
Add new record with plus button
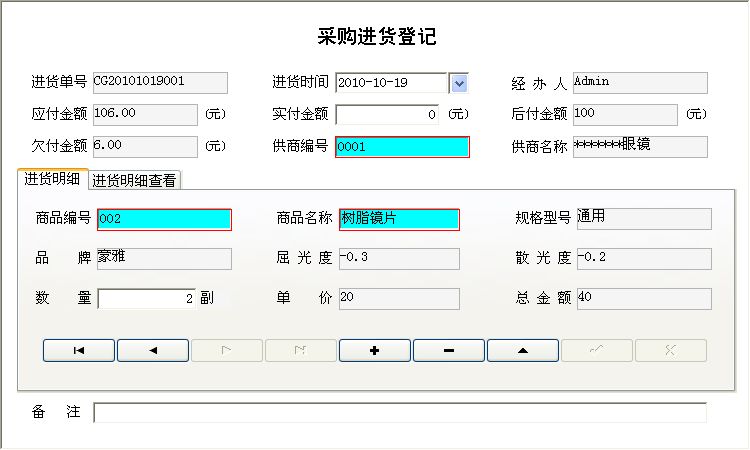click(375, 351)
